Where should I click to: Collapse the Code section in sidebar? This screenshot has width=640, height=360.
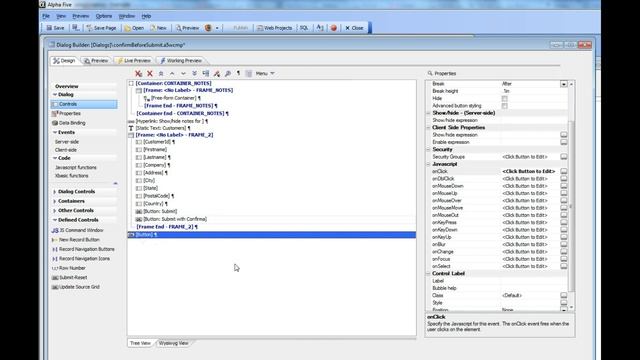(55, 158)
